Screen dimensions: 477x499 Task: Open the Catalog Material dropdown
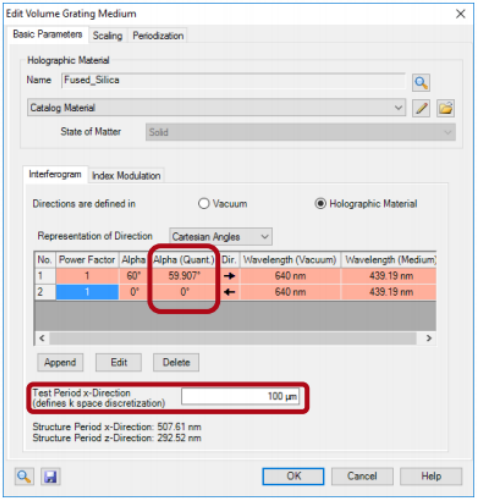coord(216,108)
